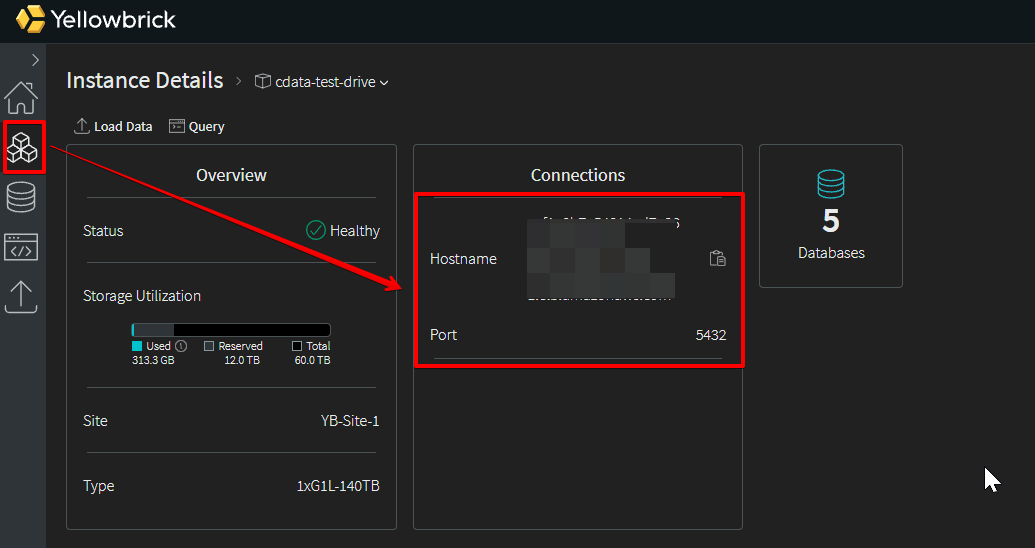Open the Query Editor code icon
Viewport: 1035px width, 548px height.
pyautogui.click(x=21, y=247)
